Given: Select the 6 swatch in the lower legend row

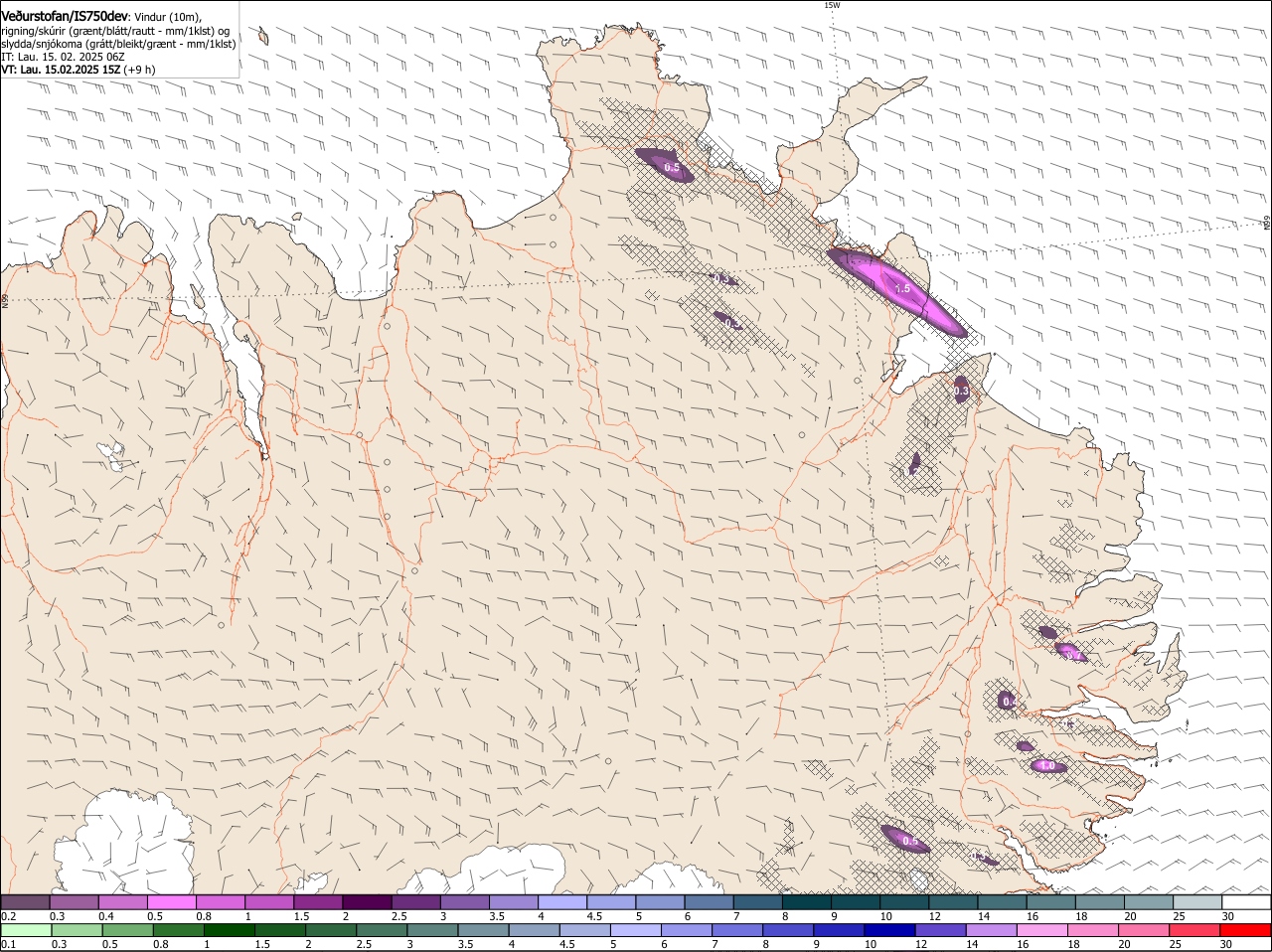Looking at the screenshot, I should [x=687, y=930].
